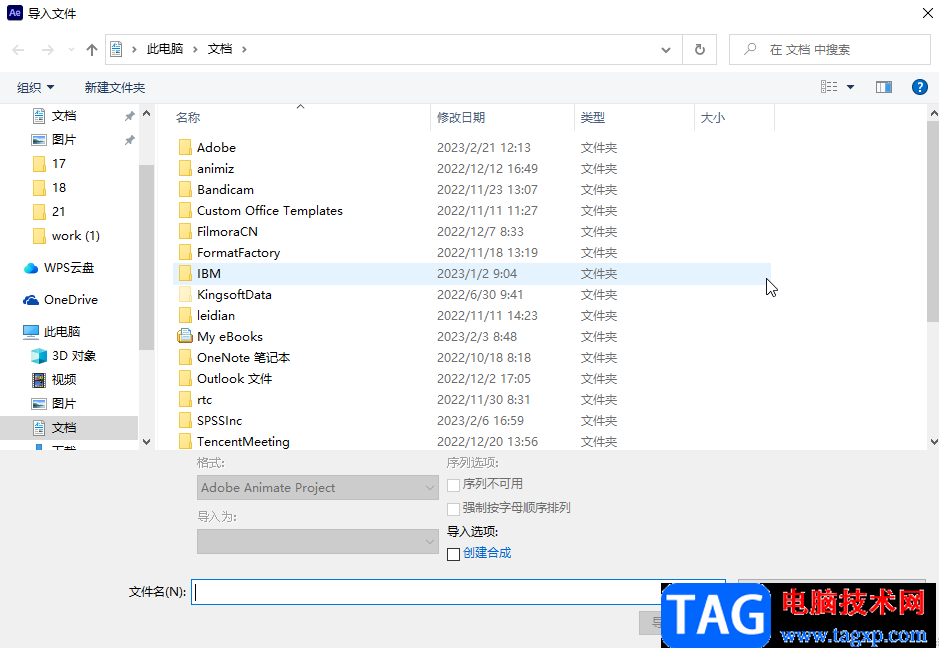Select 此电脑 in navigation pane
This screenshot has height=648, width=939.
(62, 331)
